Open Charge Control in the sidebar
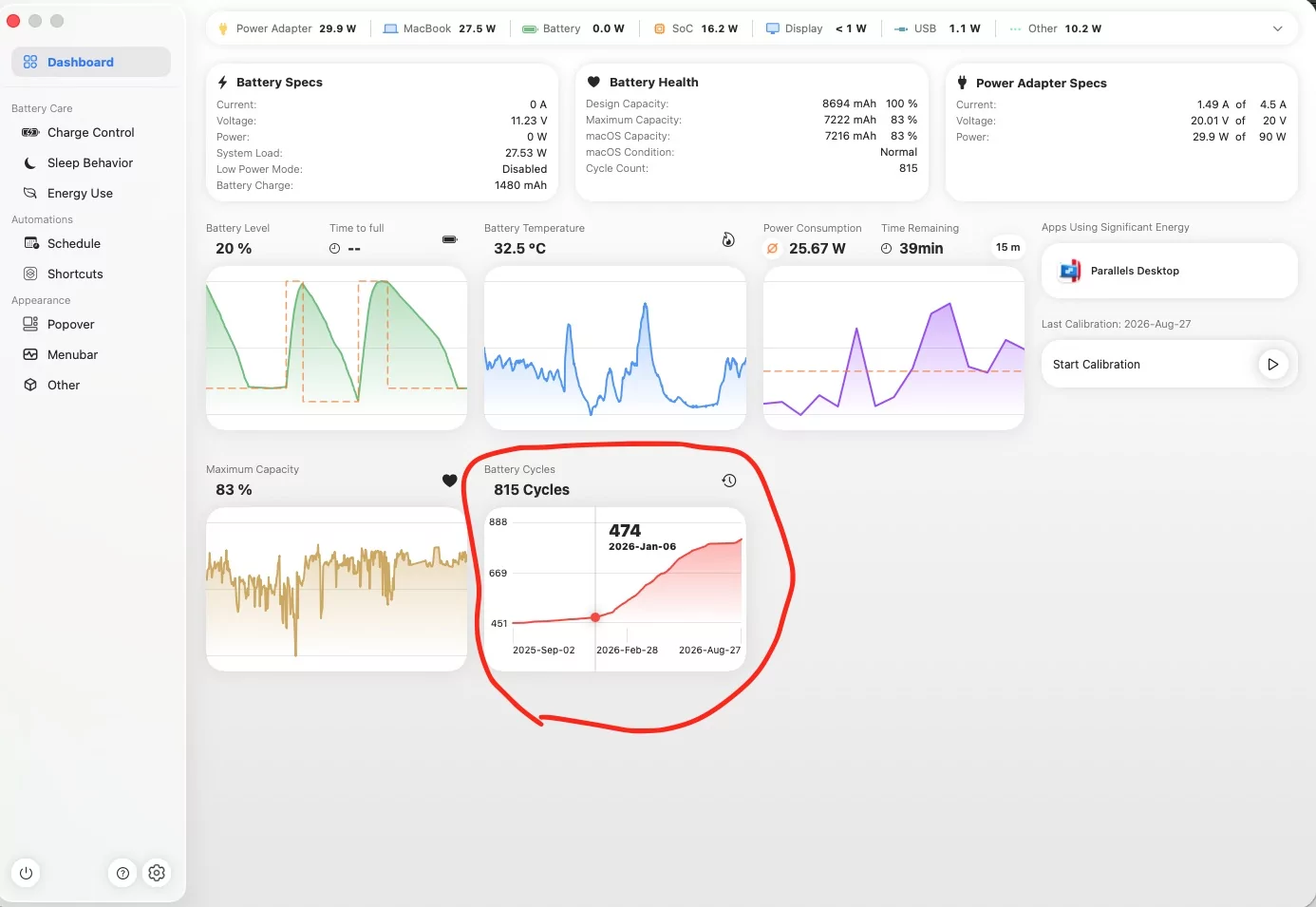Image resolution: width=1316 pixels, height=907 pixels. tap(91, 132)
